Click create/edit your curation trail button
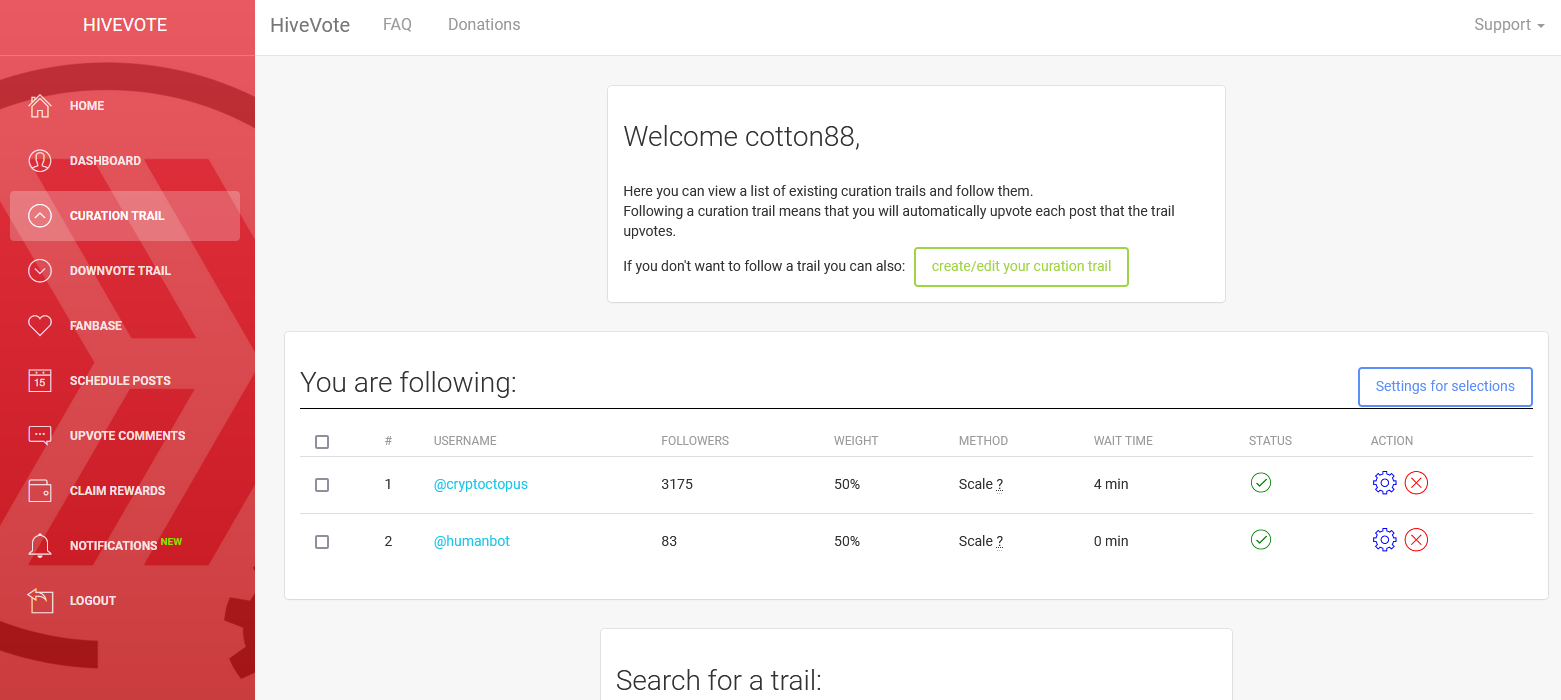Image resolution: width=1561 pixels, height=700 pixels. coord(1021,267)
